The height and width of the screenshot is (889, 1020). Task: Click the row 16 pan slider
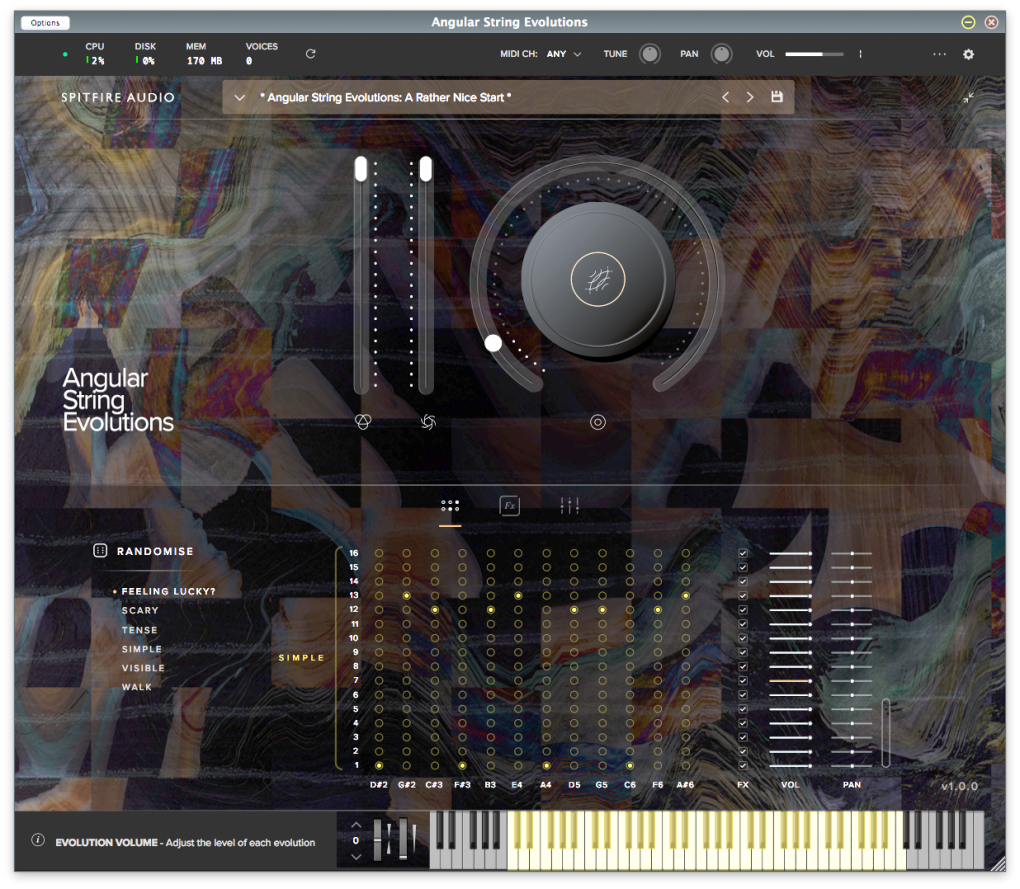[852, 553]
